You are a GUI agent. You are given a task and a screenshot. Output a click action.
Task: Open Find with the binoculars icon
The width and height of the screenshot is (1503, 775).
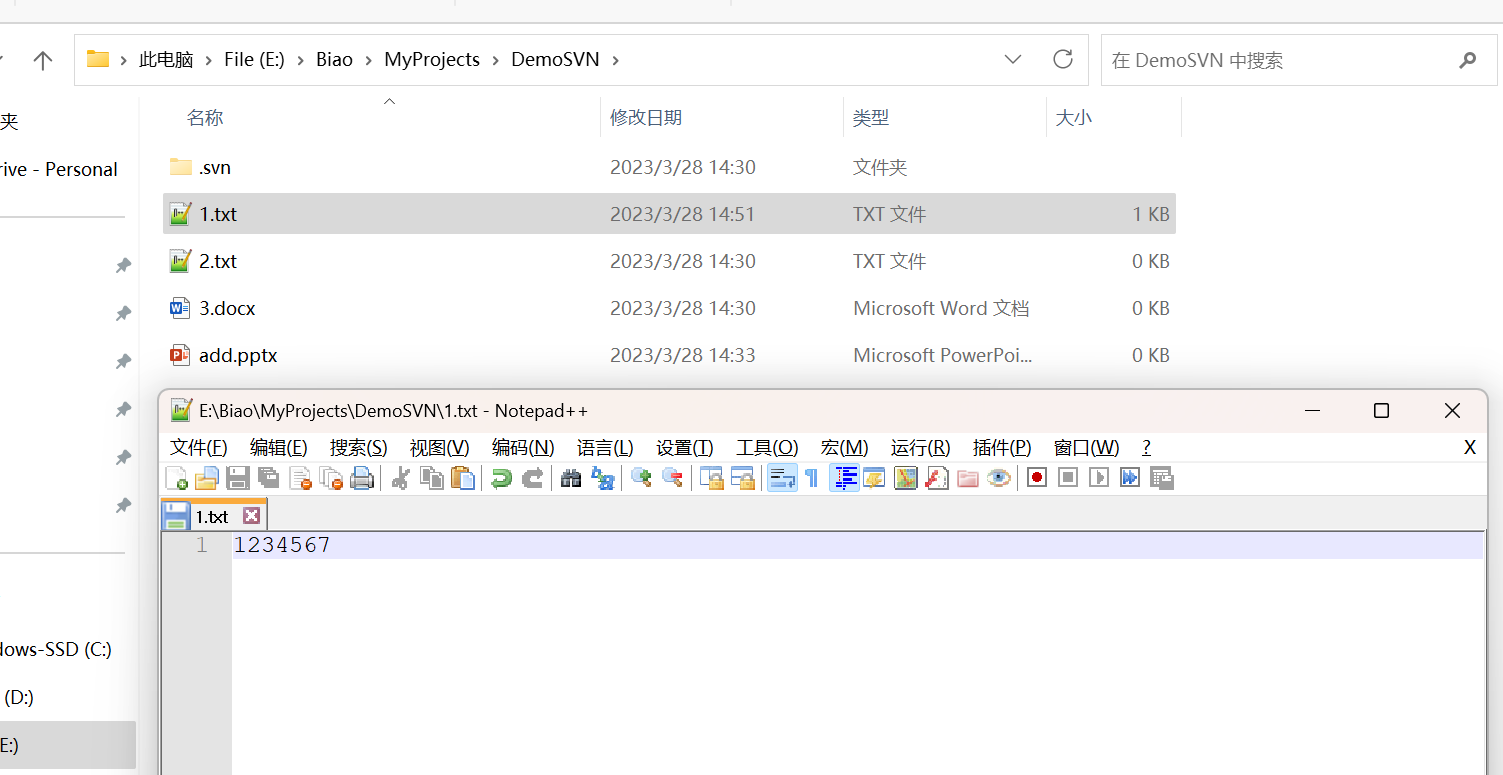571,478
